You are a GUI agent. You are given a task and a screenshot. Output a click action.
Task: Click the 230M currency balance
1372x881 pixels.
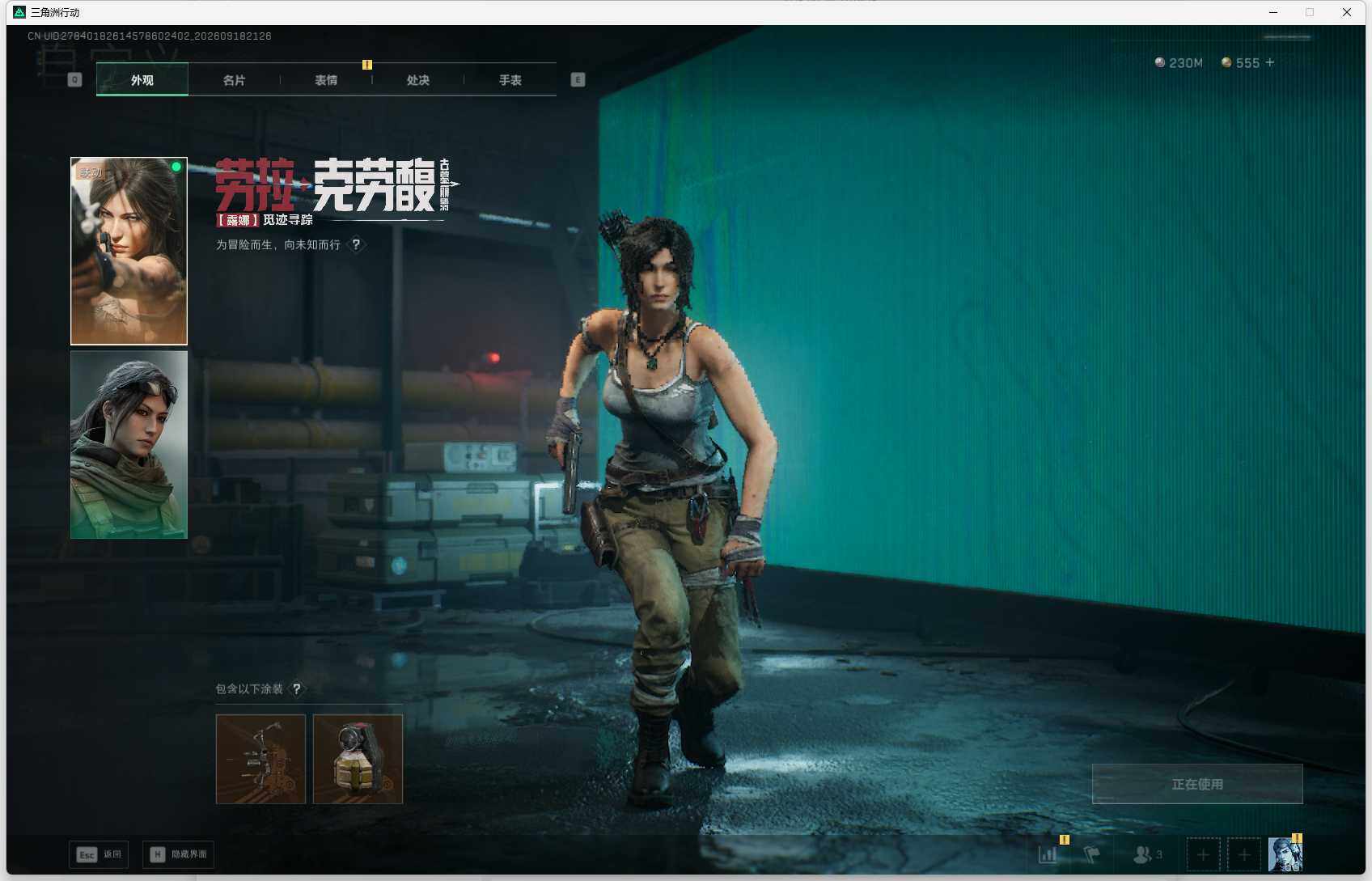pyautogui.click(x=1179, y=62)
